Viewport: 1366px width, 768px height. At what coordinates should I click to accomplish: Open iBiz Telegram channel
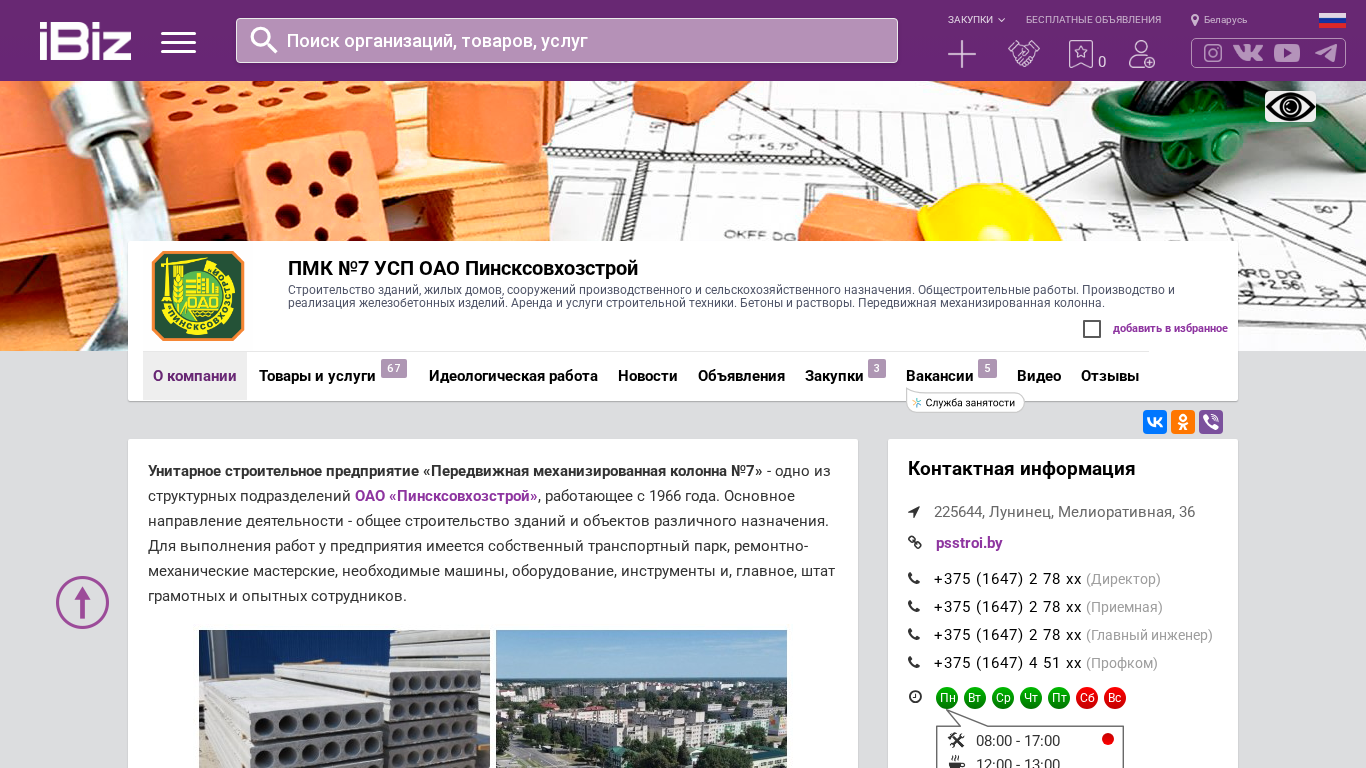[1326, 53]
